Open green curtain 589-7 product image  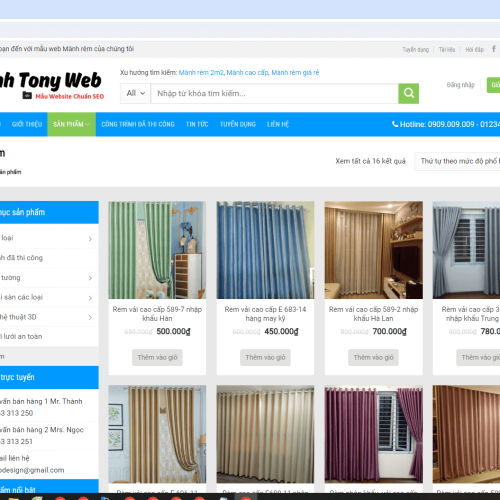pos(157,250)
